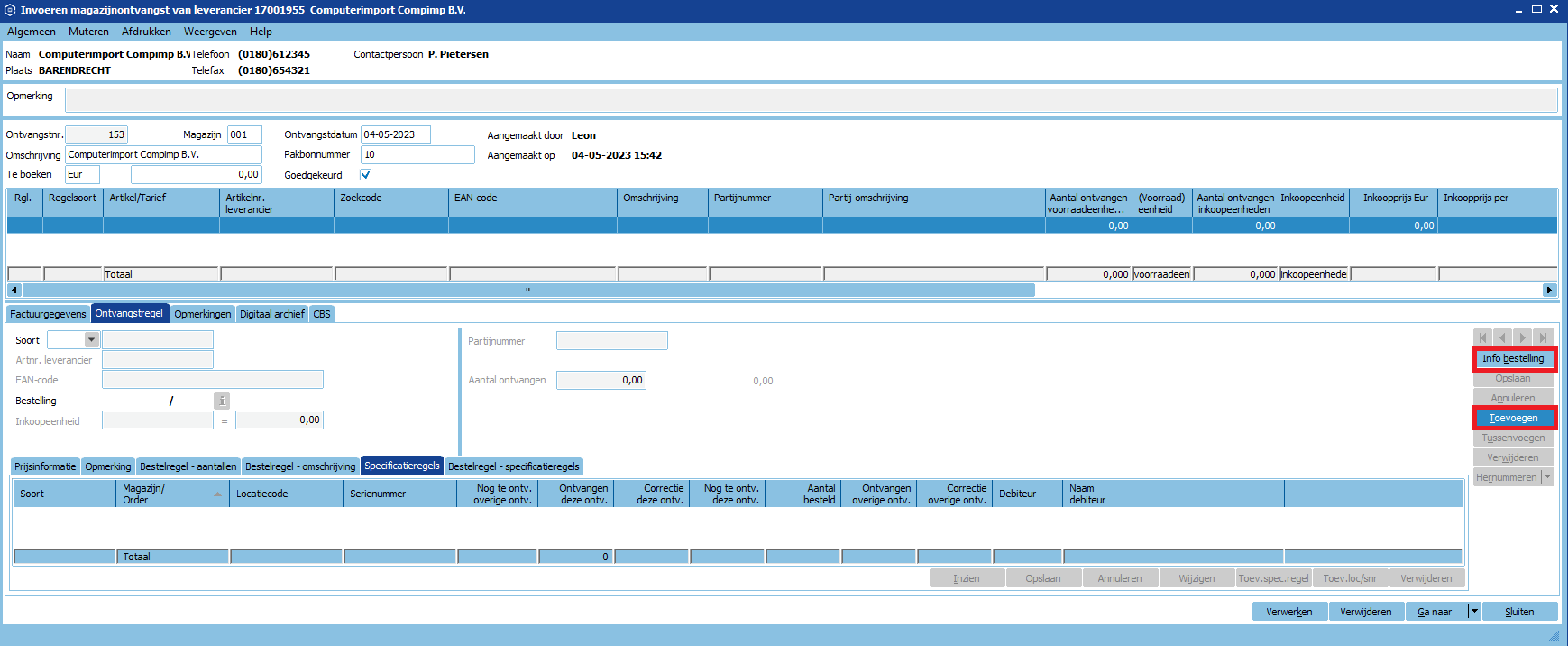Click the horizontal scrollbar of the receipt grid

(527, 290)
